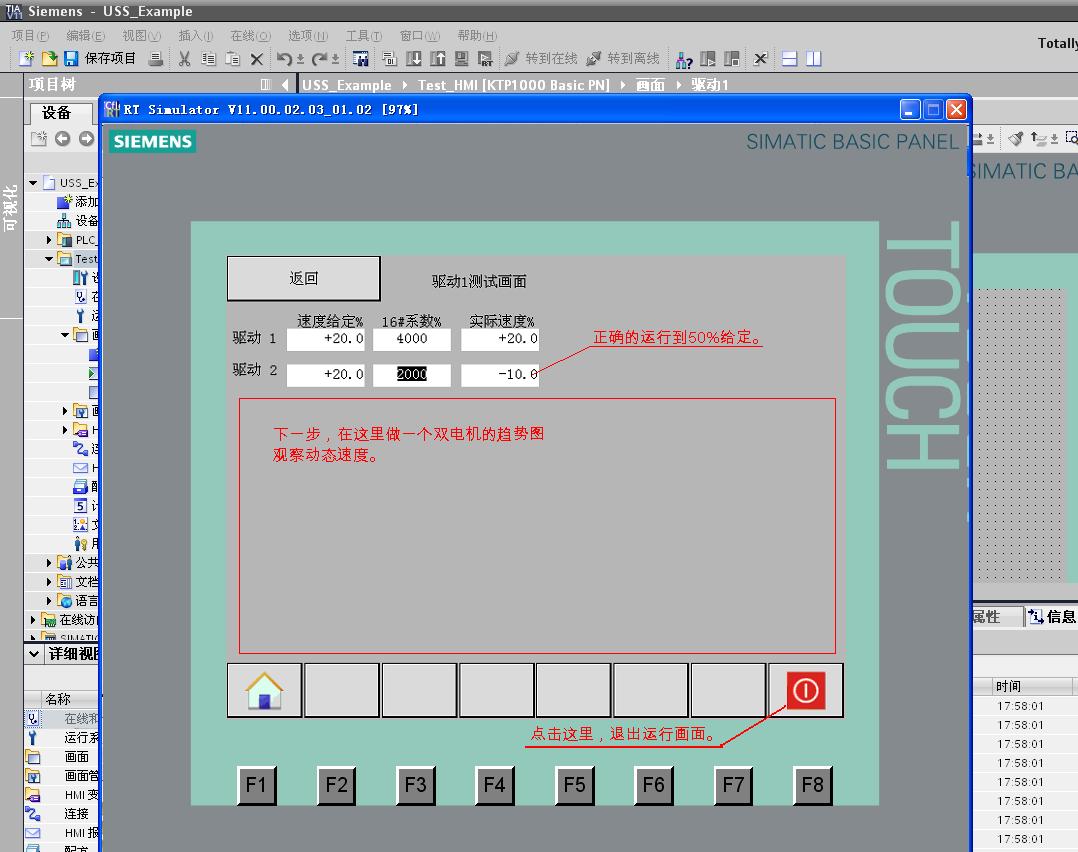Viewport: 1078px width, 852px height.
Task: Click drive 2 coefficient field showing 2000
Action: 412,375
